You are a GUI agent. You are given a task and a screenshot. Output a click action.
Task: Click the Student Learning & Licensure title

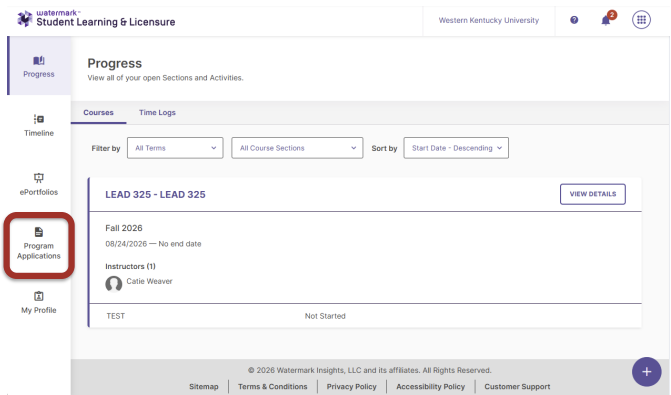point(106,22)
